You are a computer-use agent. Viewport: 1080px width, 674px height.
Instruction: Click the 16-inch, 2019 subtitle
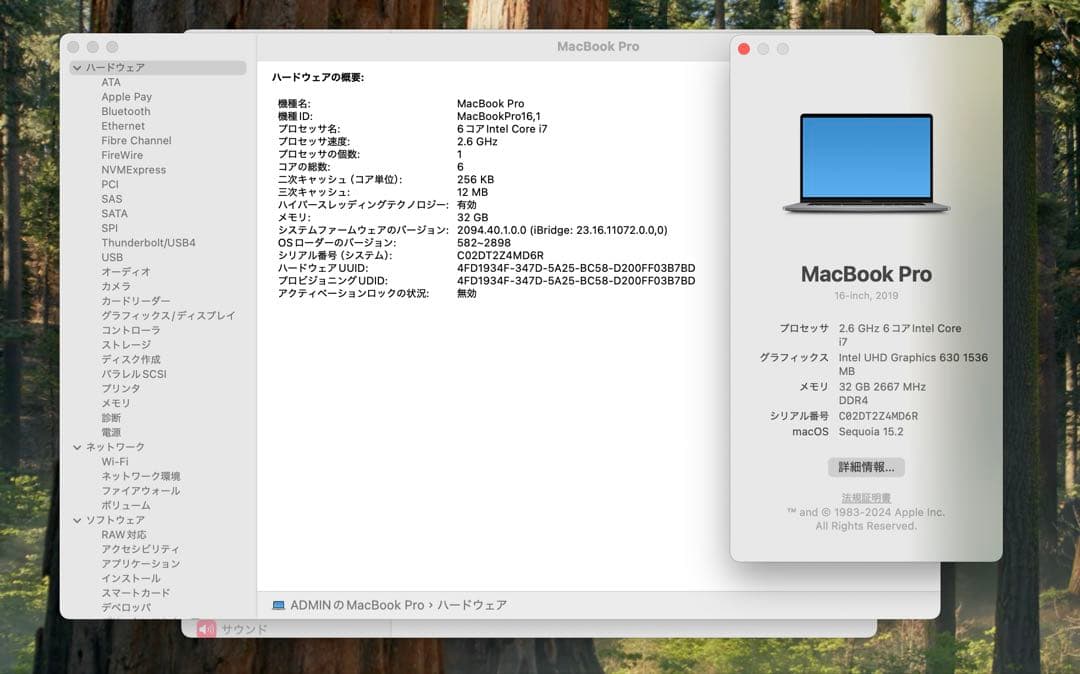coord(866,295)
